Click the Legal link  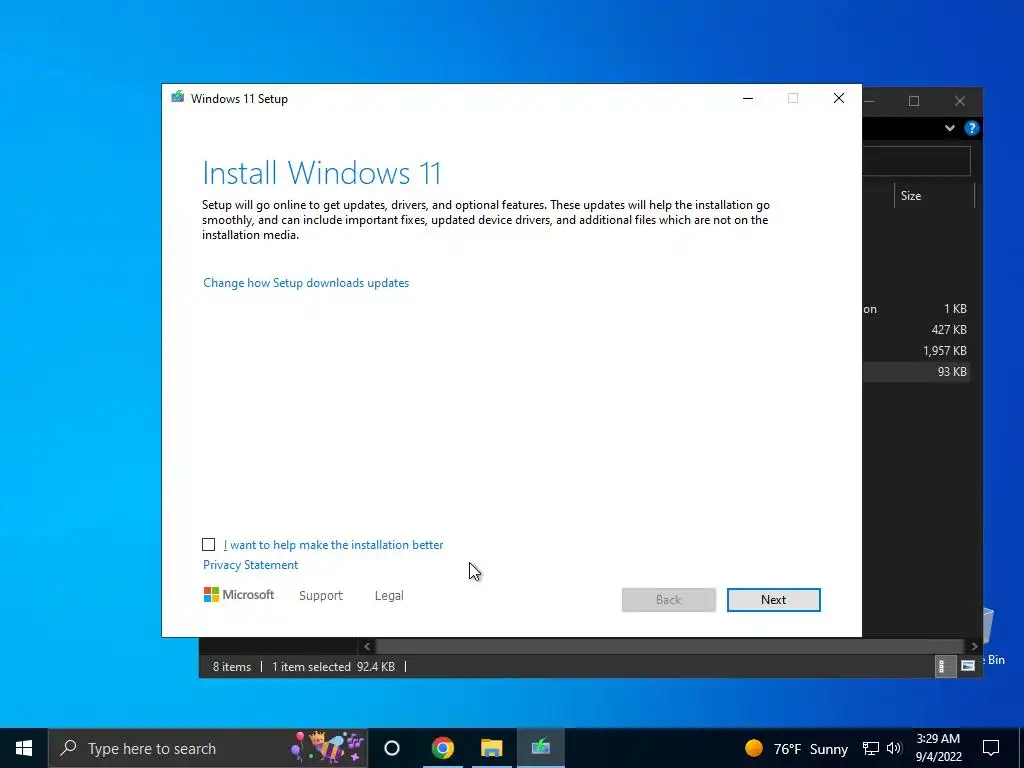click(x=389, y=596)
